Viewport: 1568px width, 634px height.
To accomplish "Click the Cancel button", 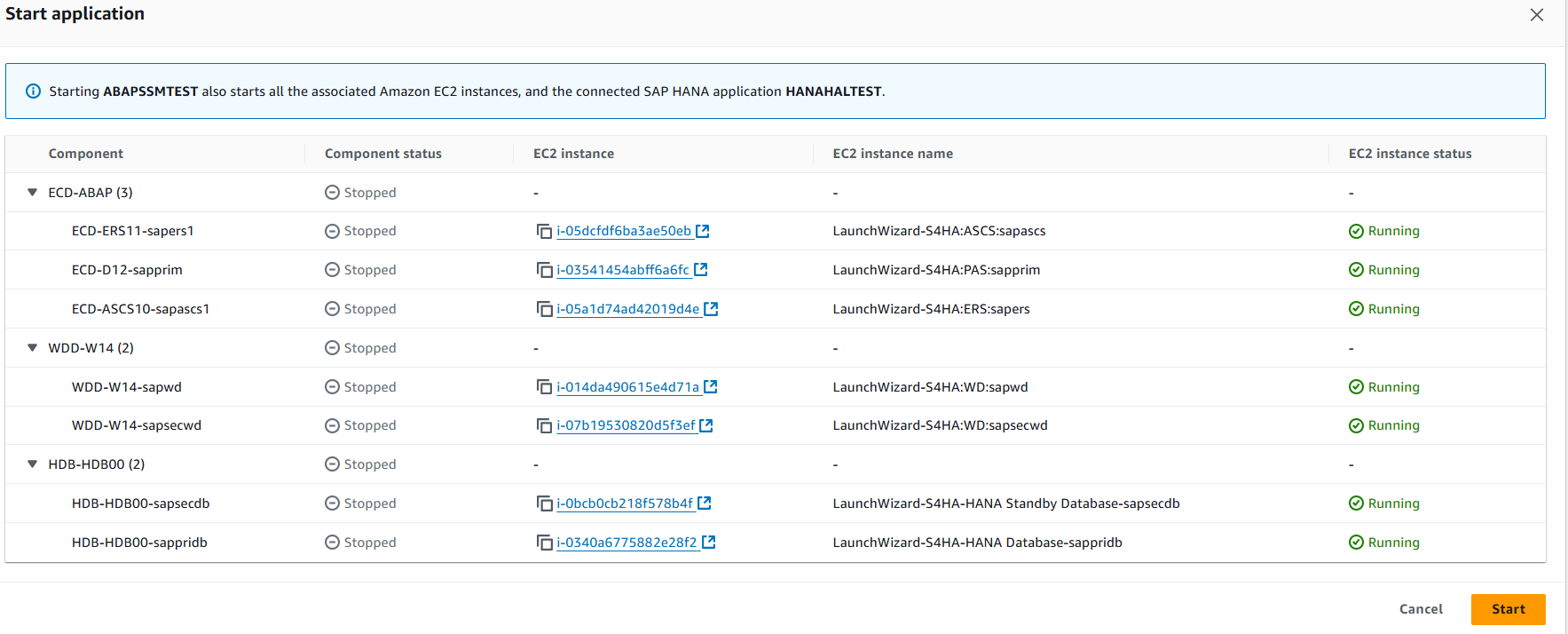I will (1421, 609).
